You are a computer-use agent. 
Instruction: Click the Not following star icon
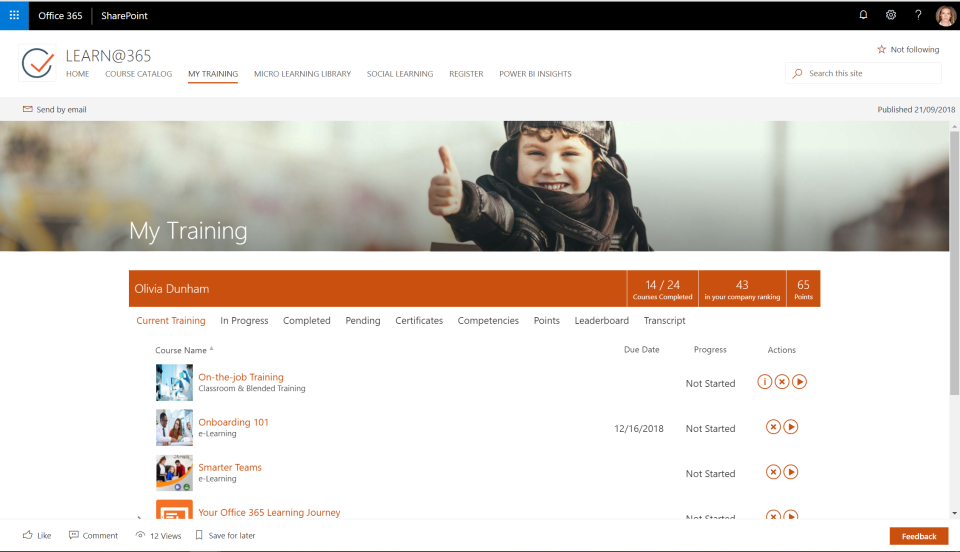click(882, 50)
